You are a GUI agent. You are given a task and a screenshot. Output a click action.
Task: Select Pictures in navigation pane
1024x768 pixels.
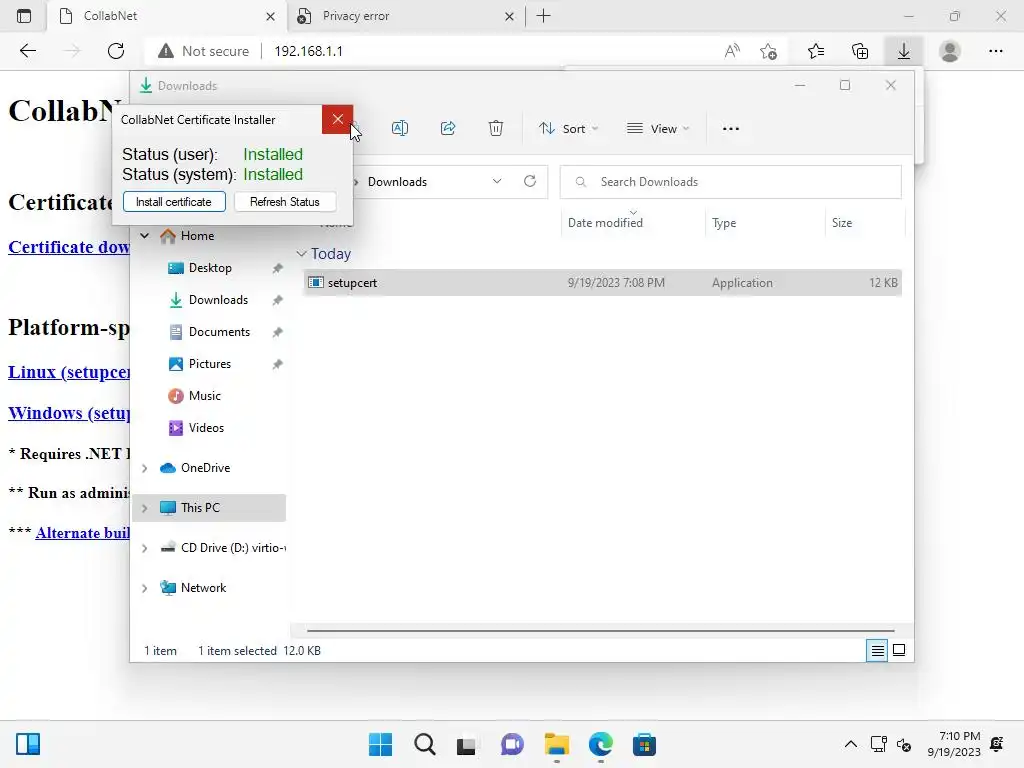coord(210,364)
